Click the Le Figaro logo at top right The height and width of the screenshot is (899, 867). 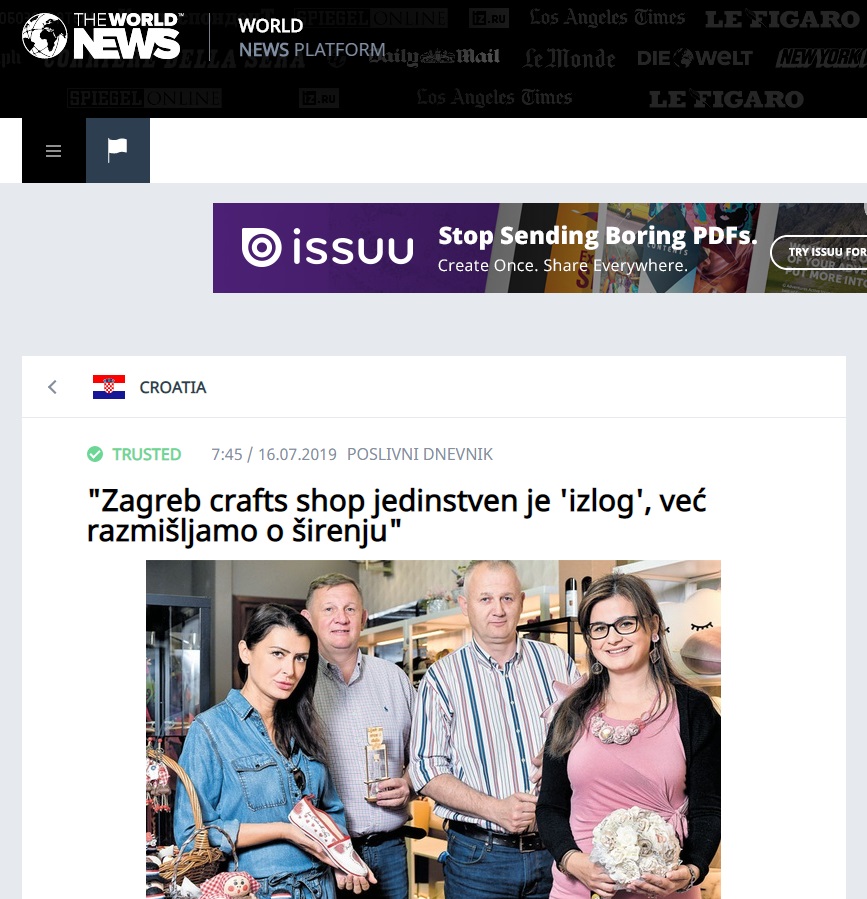click(x=782, y=19)
